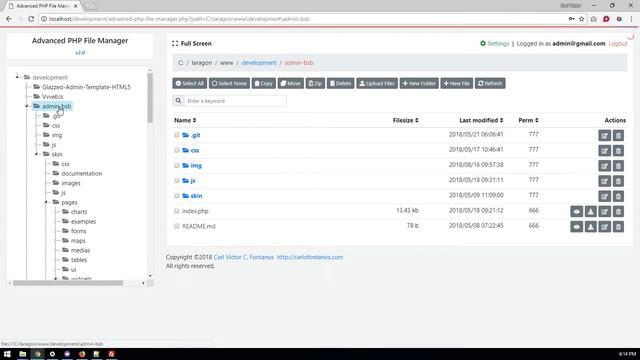Click edit icon for index.php
Screen dimensions: 640x360
tap(604, 211)
